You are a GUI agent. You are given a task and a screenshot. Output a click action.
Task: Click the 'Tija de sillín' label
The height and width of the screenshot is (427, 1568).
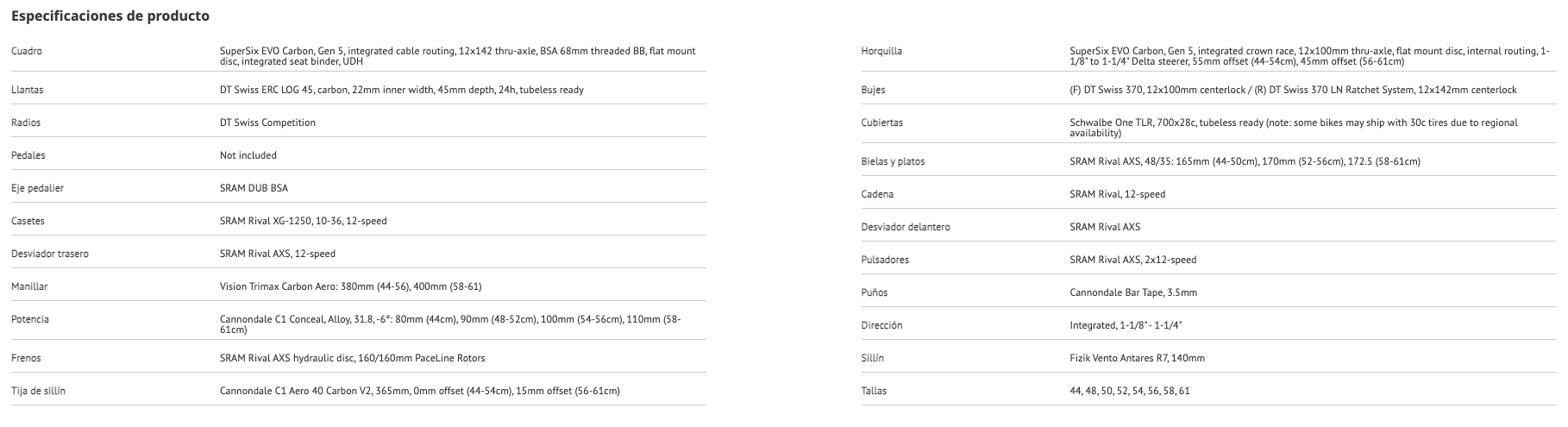coord(39,391)
